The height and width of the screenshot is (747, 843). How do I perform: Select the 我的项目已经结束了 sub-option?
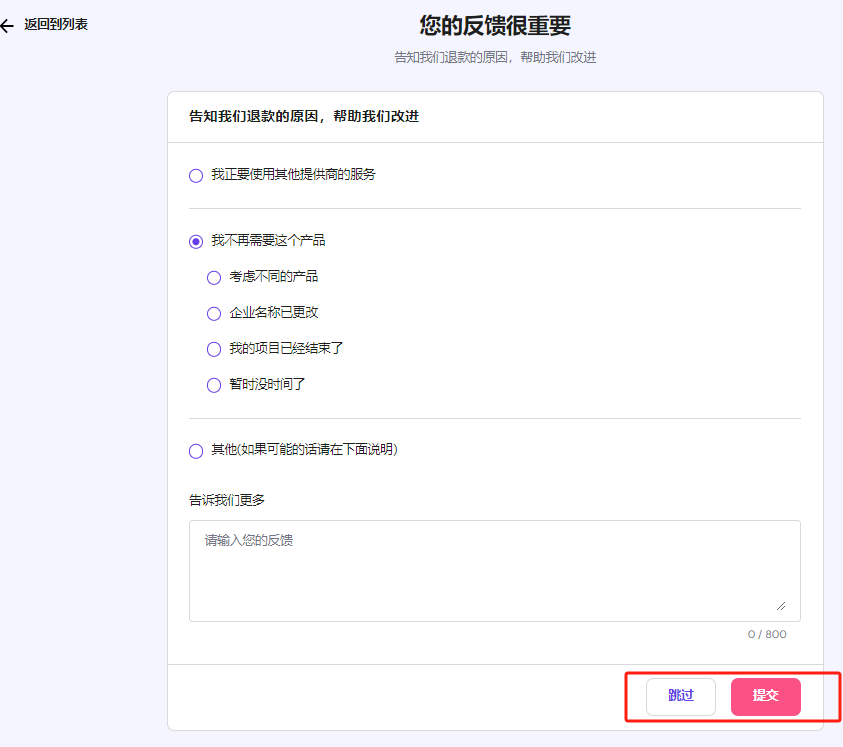tap(213, 349)
